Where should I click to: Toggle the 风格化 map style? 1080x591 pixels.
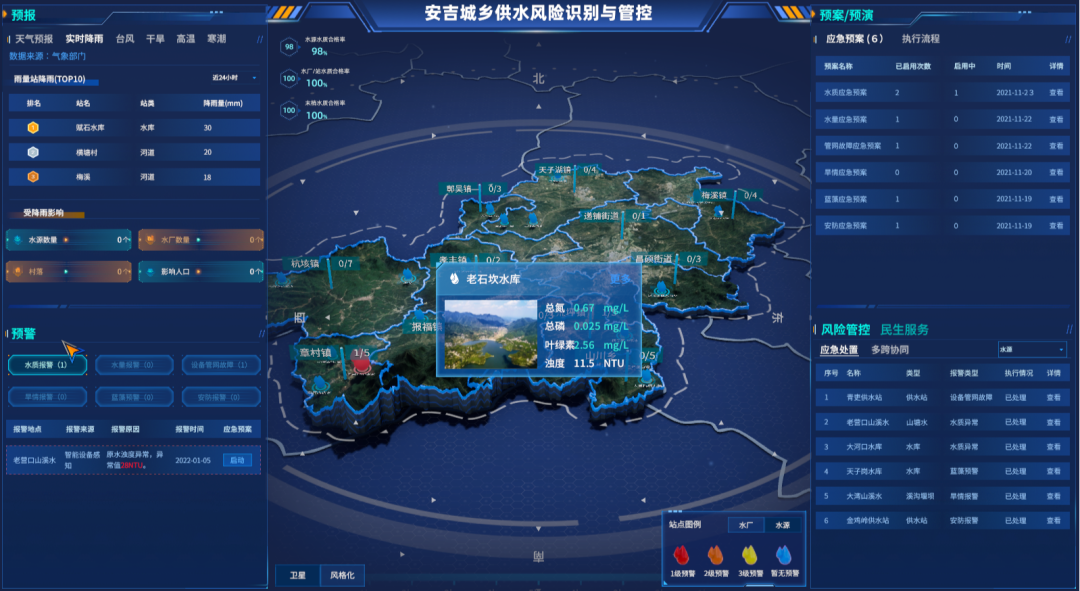342,575
